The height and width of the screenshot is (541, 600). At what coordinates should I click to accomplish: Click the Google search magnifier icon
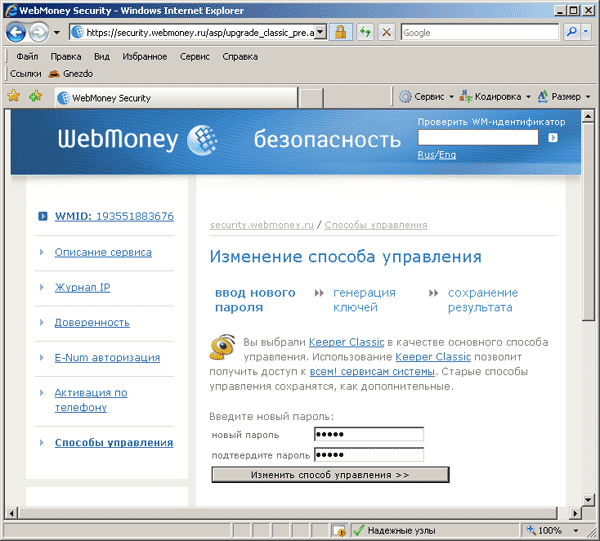(x=572, y=32)
